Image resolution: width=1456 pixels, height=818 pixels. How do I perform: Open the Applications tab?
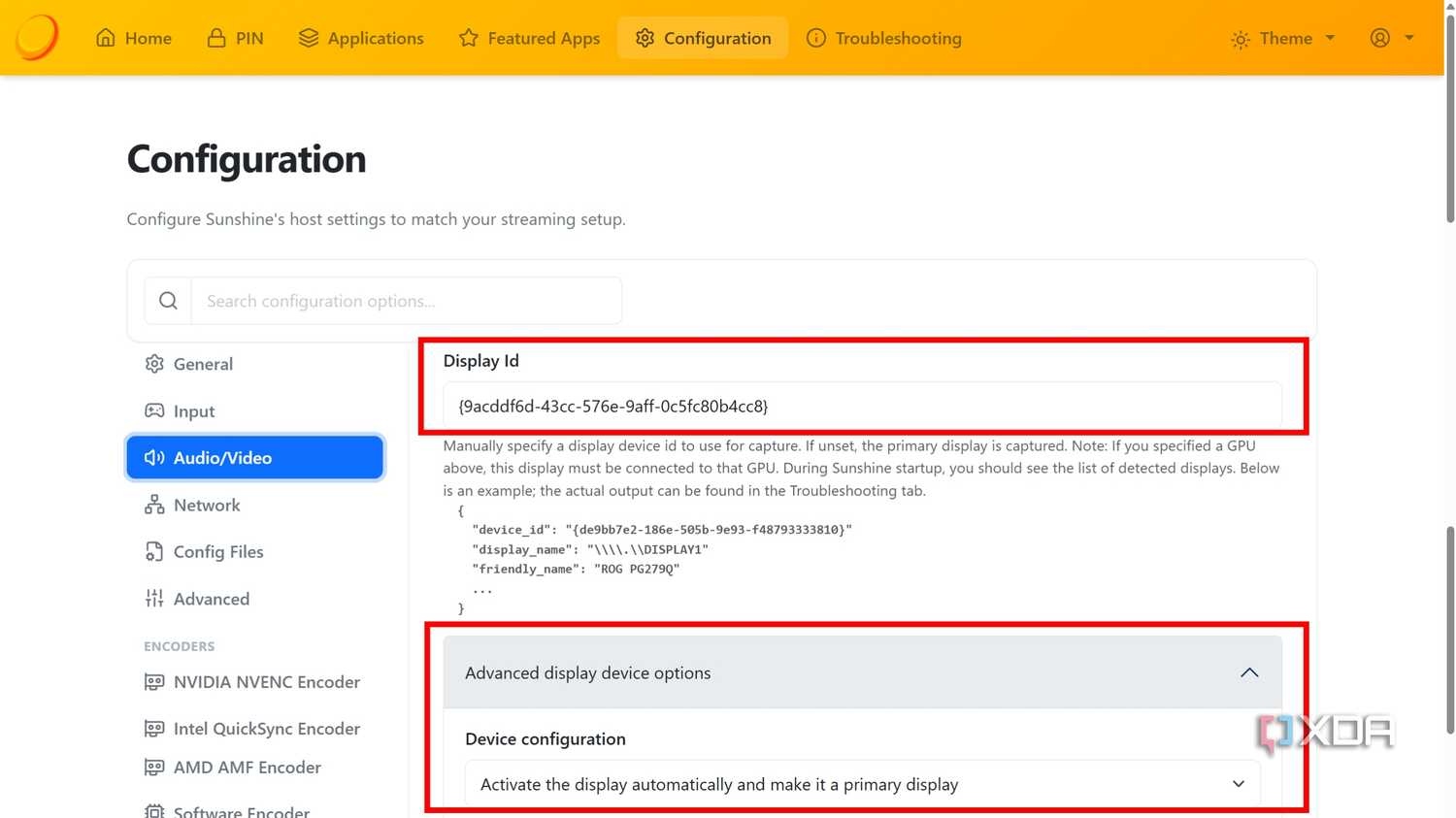361,38
